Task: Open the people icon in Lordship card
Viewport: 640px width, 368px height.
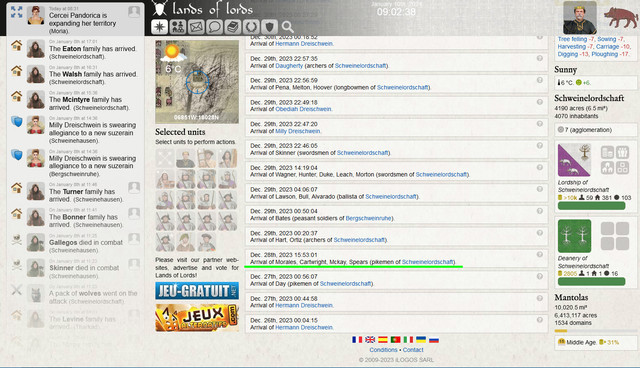Action: (622, 153)
